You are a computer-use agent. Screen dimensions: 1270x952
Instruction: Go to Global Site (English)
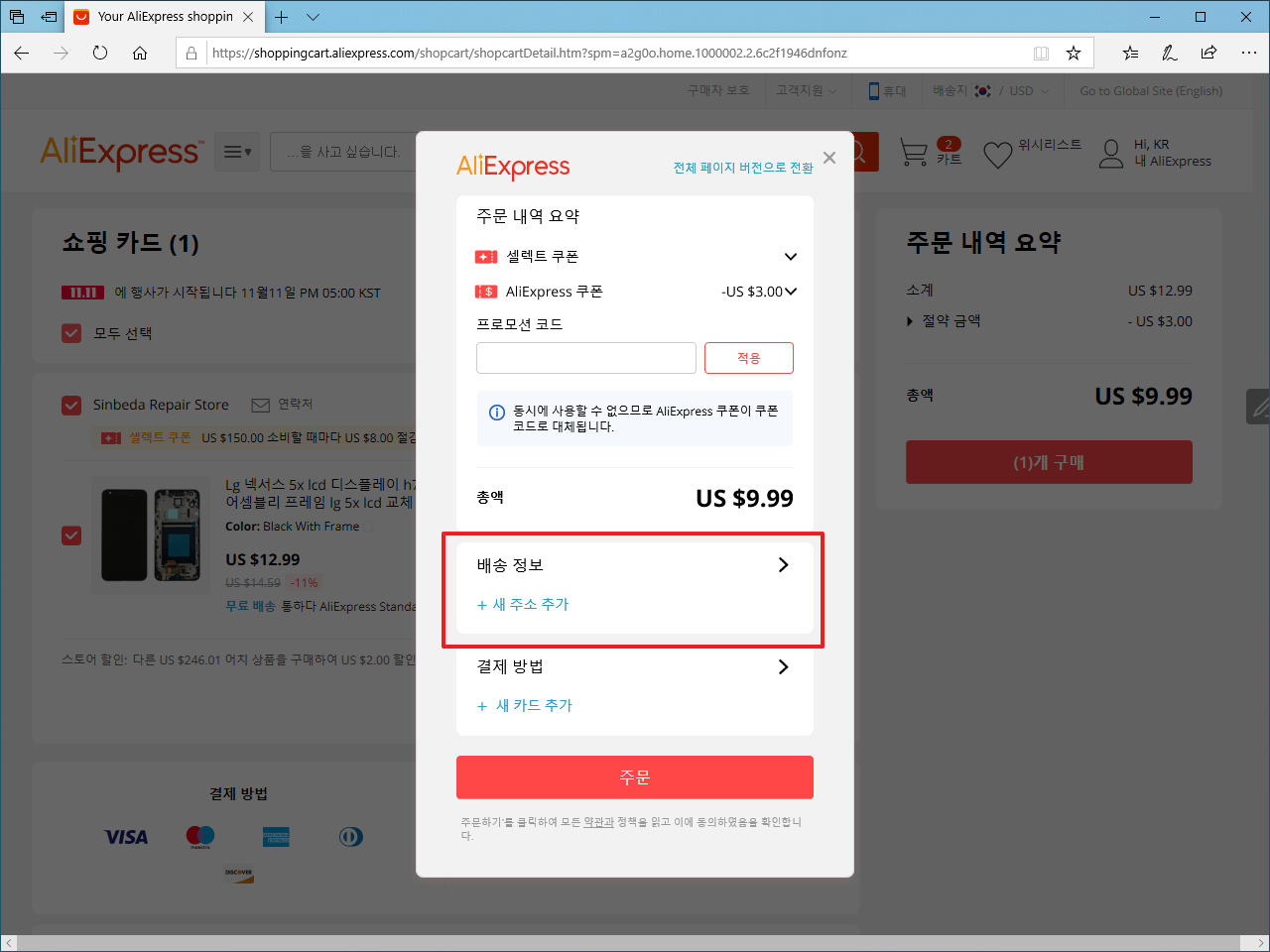click(x=1151, y=90)
